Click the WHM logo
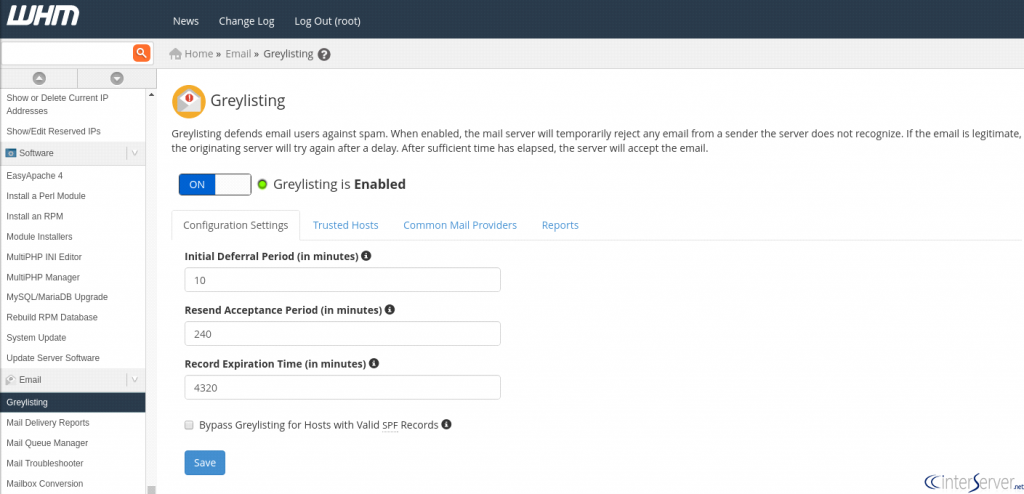 click(x=42, y=16)
